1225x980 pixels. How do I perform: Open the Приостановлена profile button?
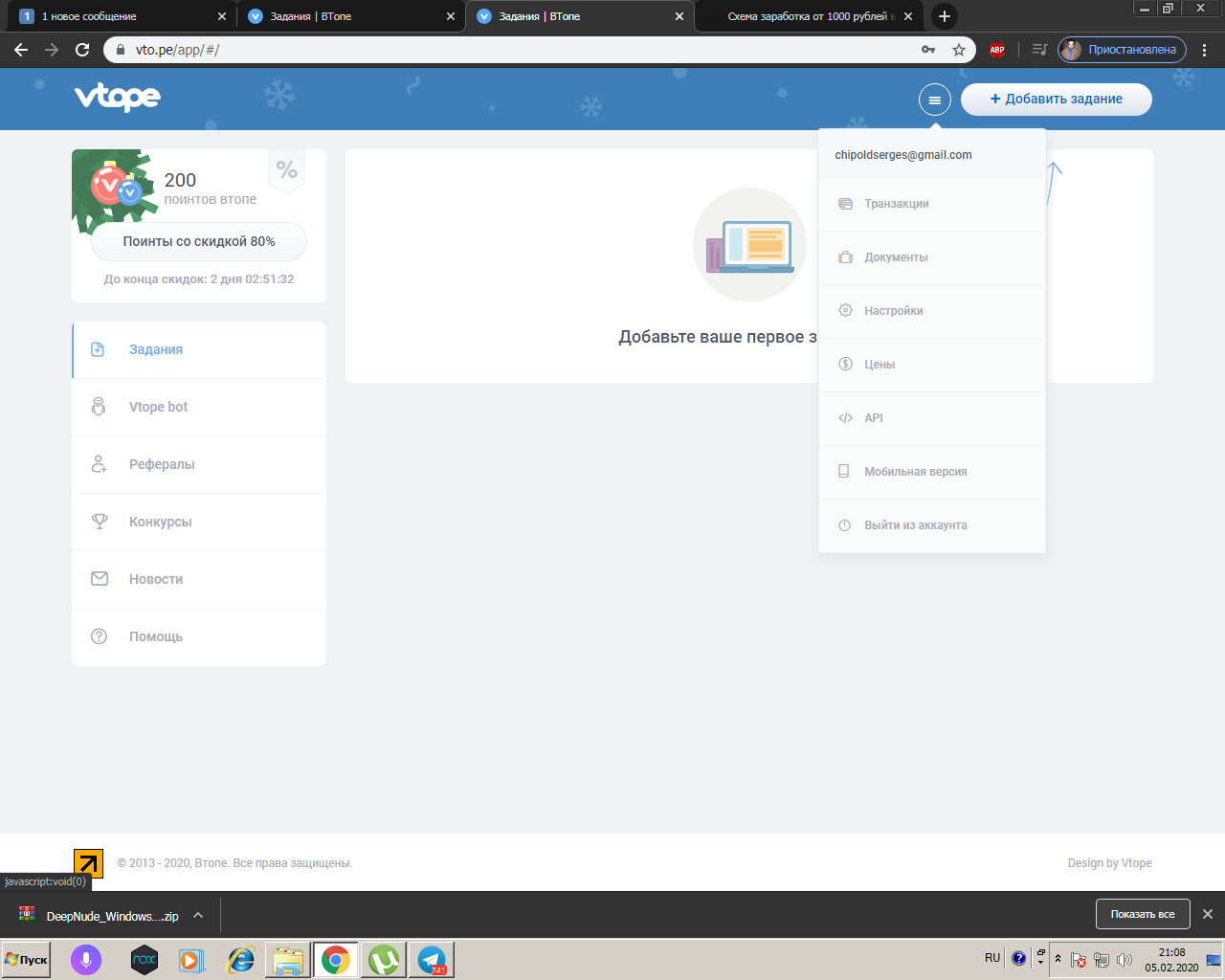pyautogui.click(x=1122, y=50)
